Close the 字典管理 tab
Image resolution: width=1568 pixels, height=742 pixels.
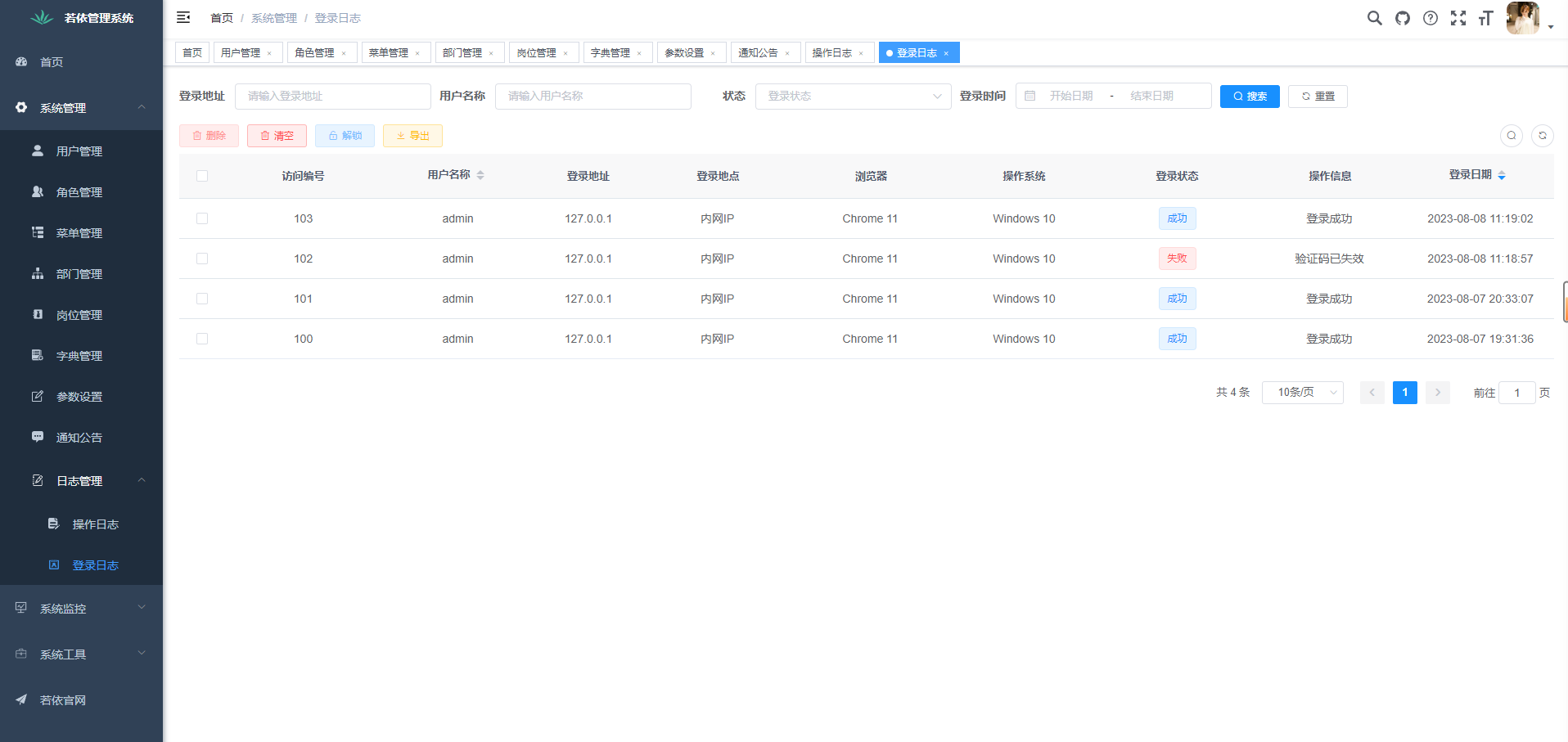[x=639, y=53]
